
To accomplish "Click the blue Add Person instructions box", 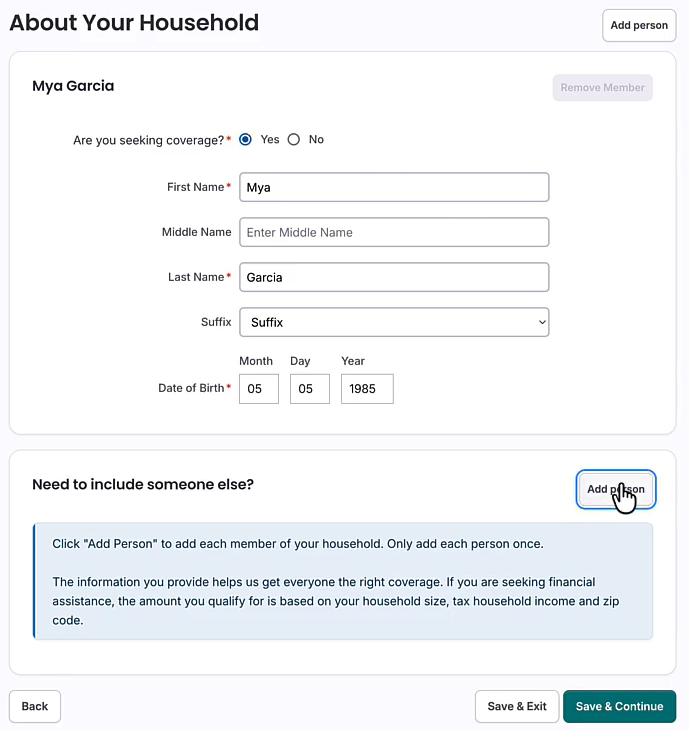I will point(342,580).
